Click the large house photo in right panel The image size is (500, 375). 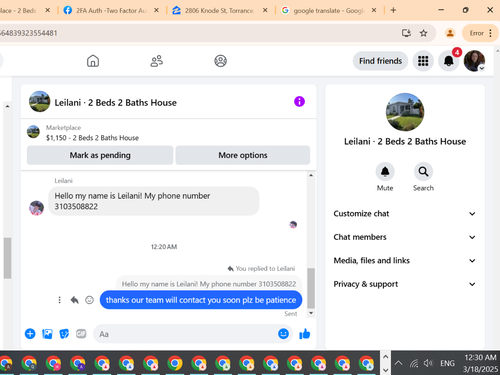tap(405, 112)
